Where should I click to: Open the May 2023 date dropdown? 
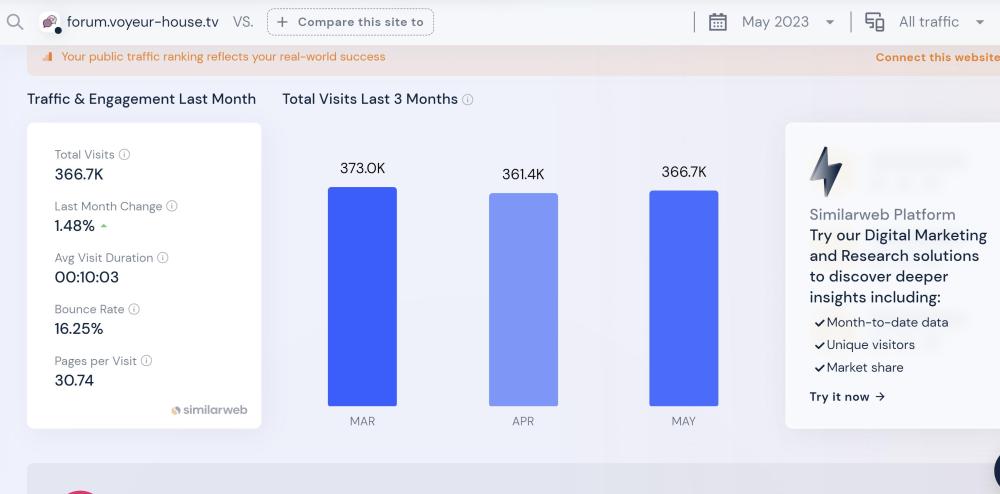786,22
